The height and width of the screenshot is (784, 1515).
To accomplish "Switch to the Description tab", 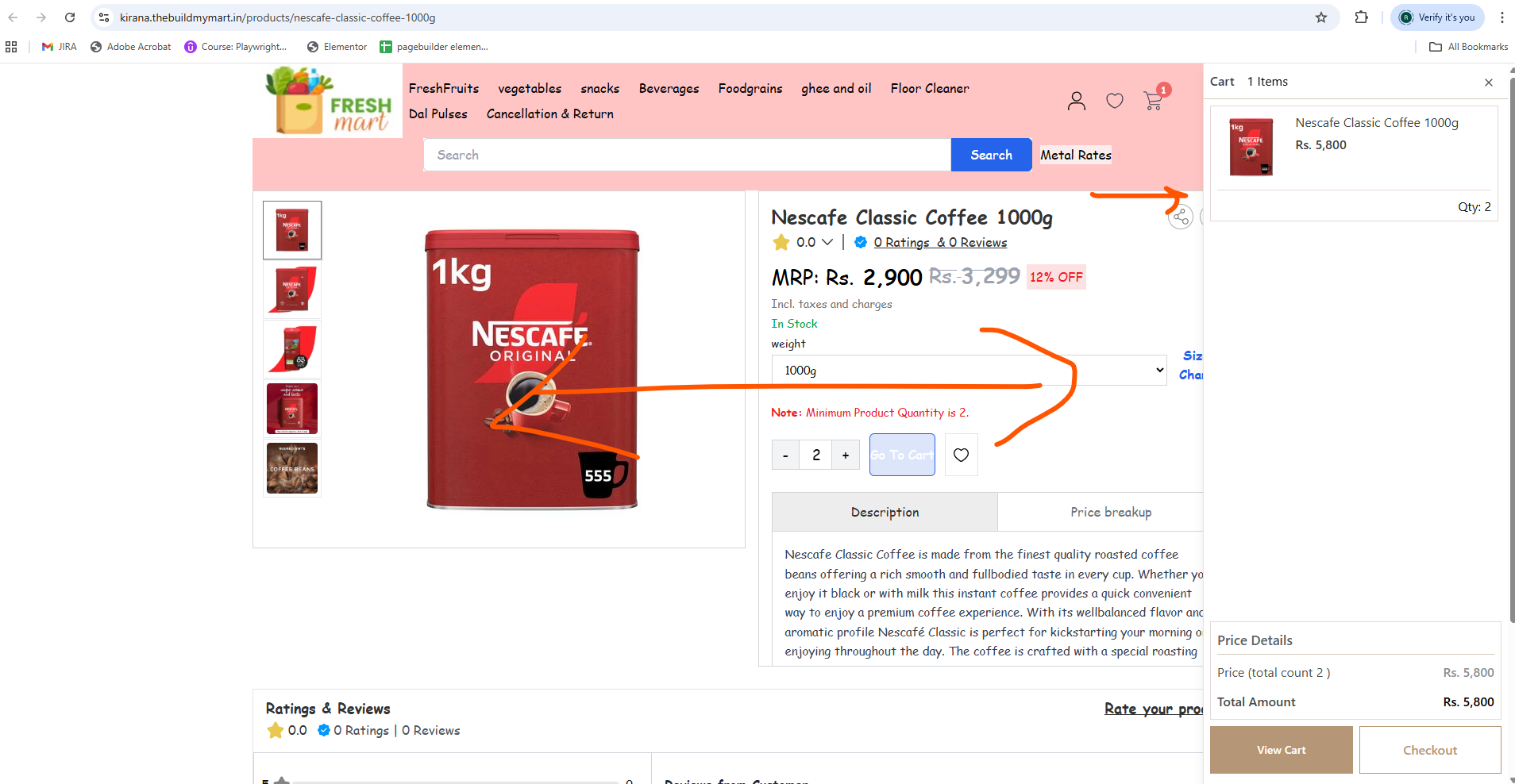I will pos(885,512).
